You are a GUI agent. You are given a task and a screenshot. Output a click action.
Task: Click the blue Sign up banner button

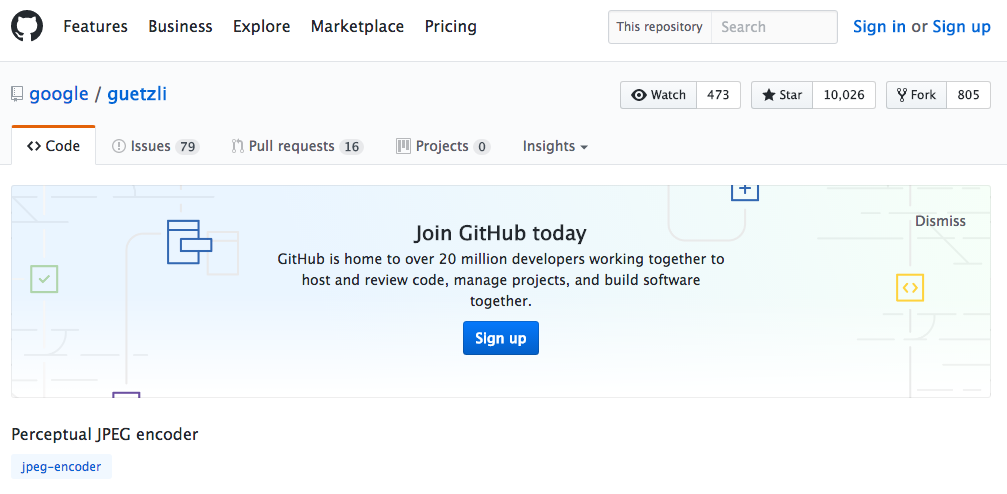pos(501,338)
